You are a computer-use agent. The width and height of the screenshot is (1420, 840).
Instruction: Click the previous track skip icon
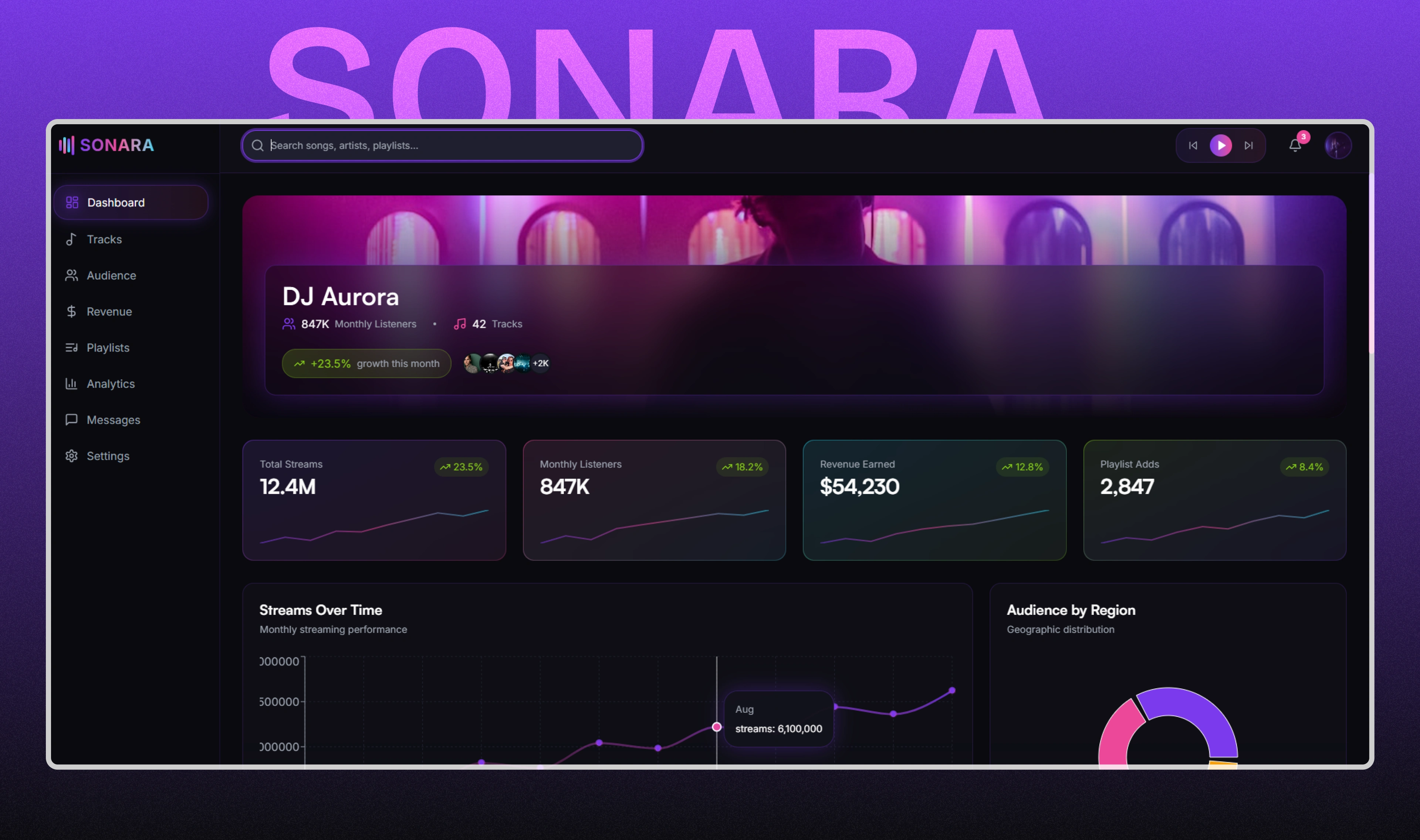pyautogui.click(x=1193, y=145)
